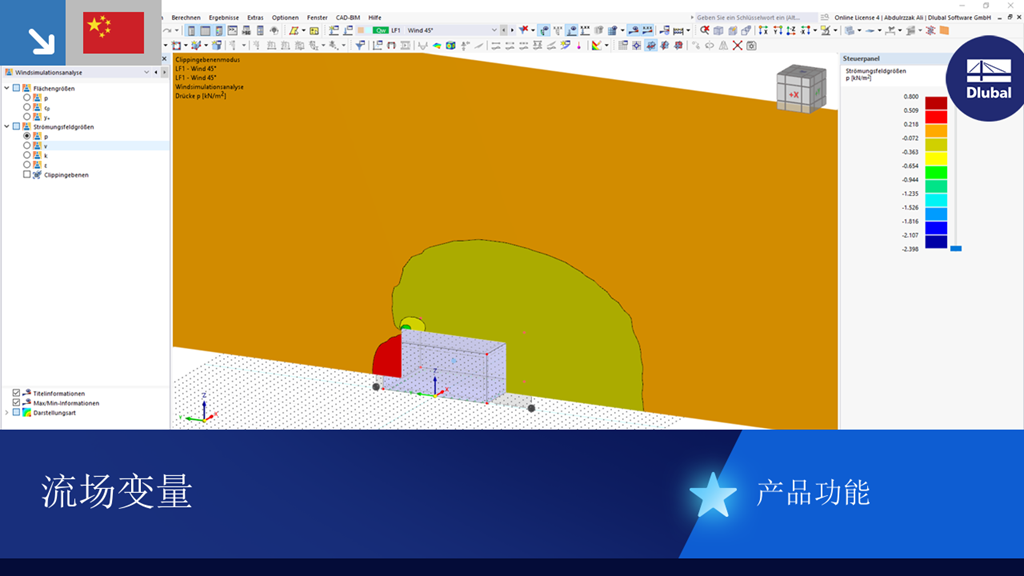Click Online License account text
1024x576 pixels.
913,18
